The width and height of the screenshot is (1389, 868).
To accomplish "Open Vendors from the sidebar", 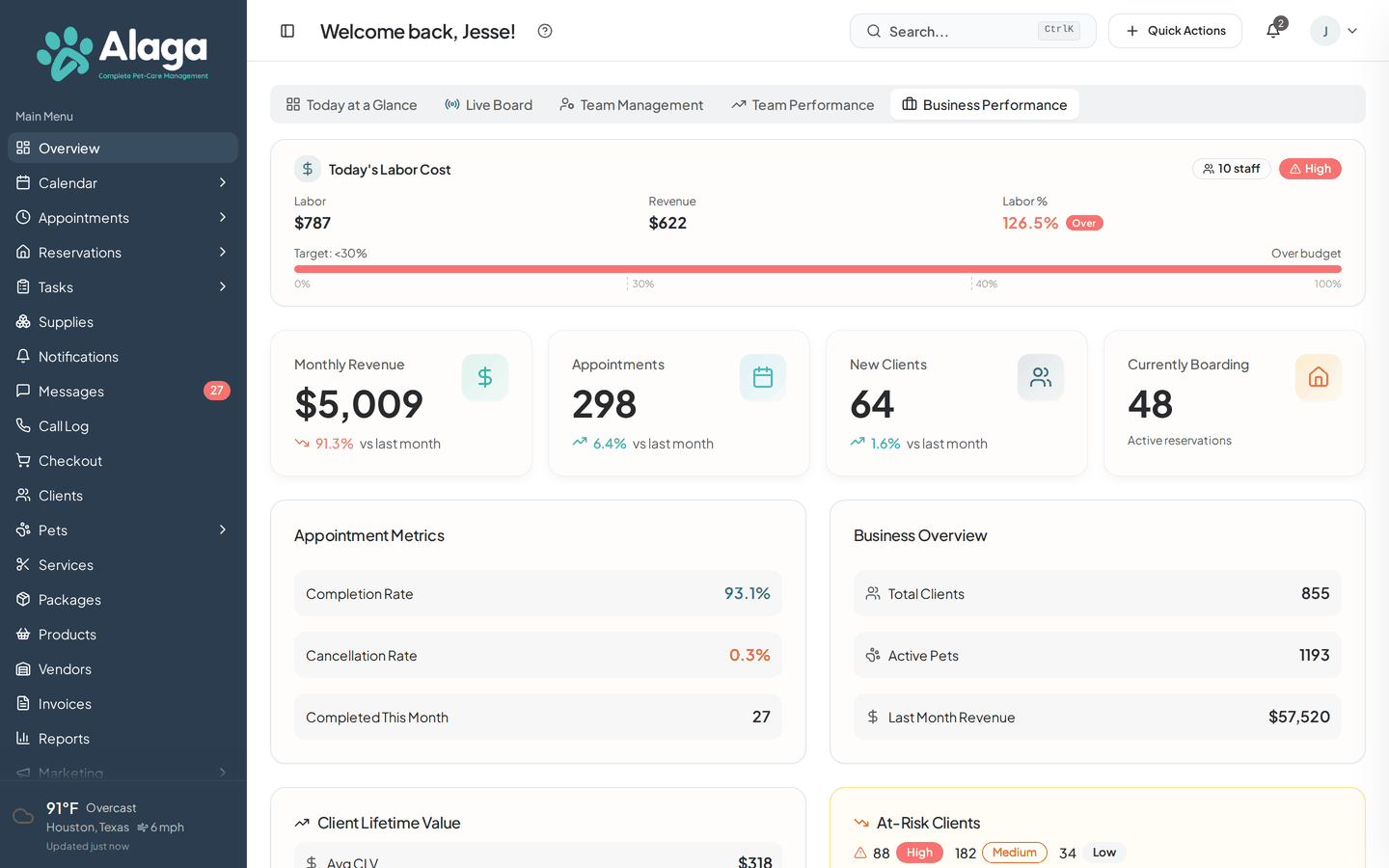I will coord(123,669).
